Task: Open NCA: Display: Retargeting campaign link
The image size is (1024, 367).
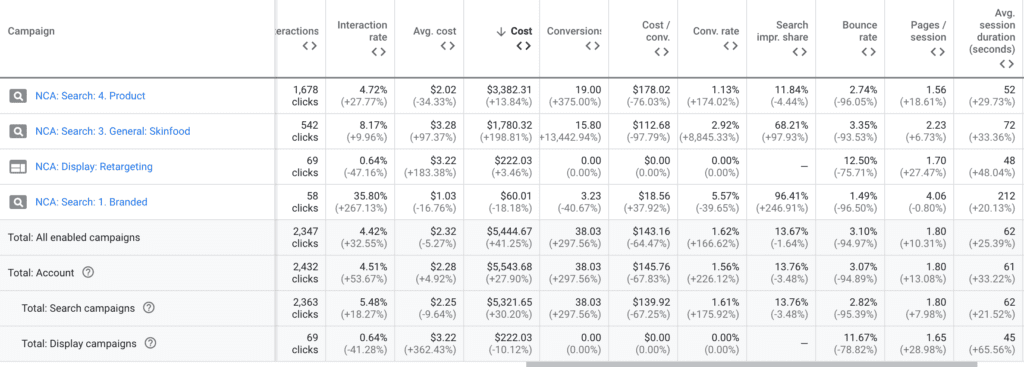Action: click(94, 167)
